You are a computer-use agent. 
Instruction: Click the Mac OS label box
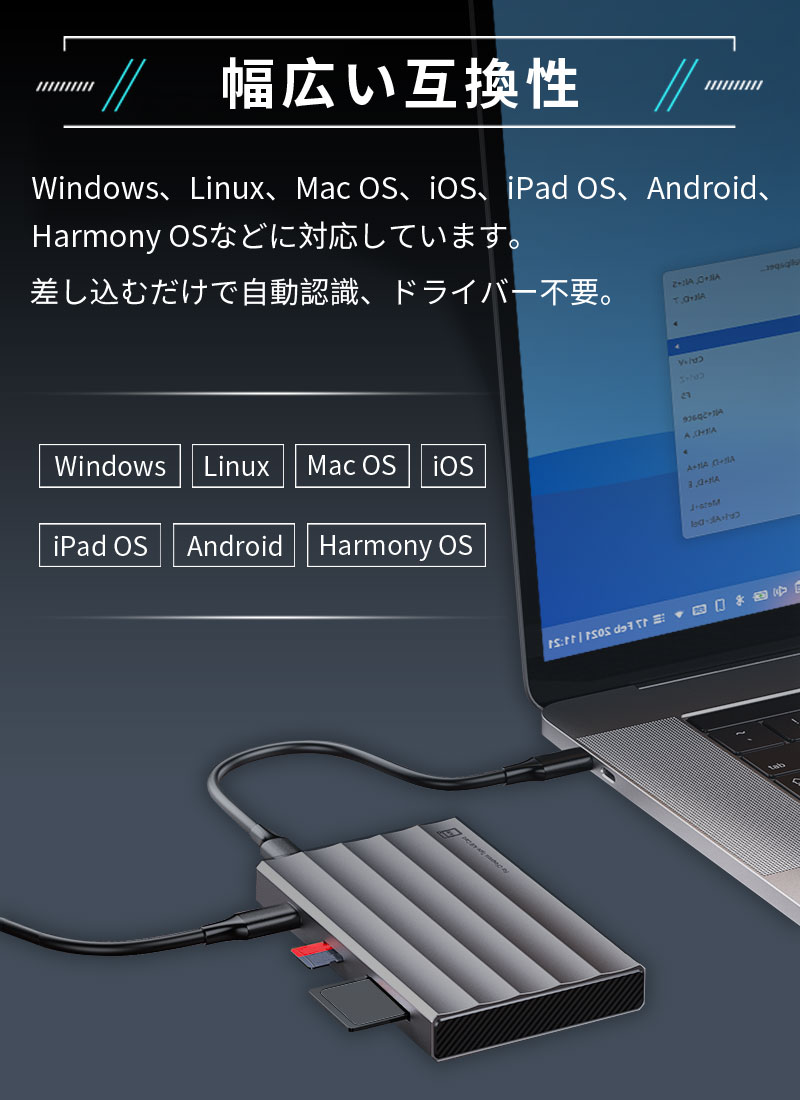click(352, 466)
